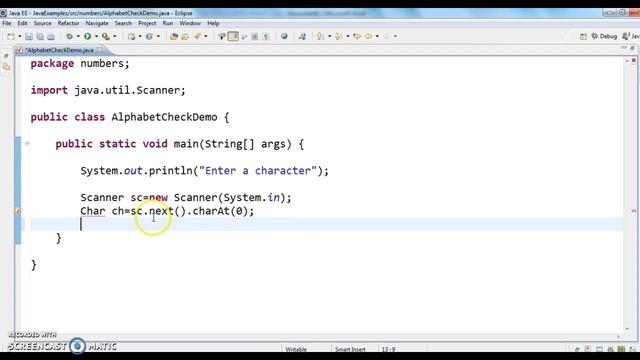Open the Project menu
Image resolution: width=640 pixels, height=360 pixels.
[147, 23]
